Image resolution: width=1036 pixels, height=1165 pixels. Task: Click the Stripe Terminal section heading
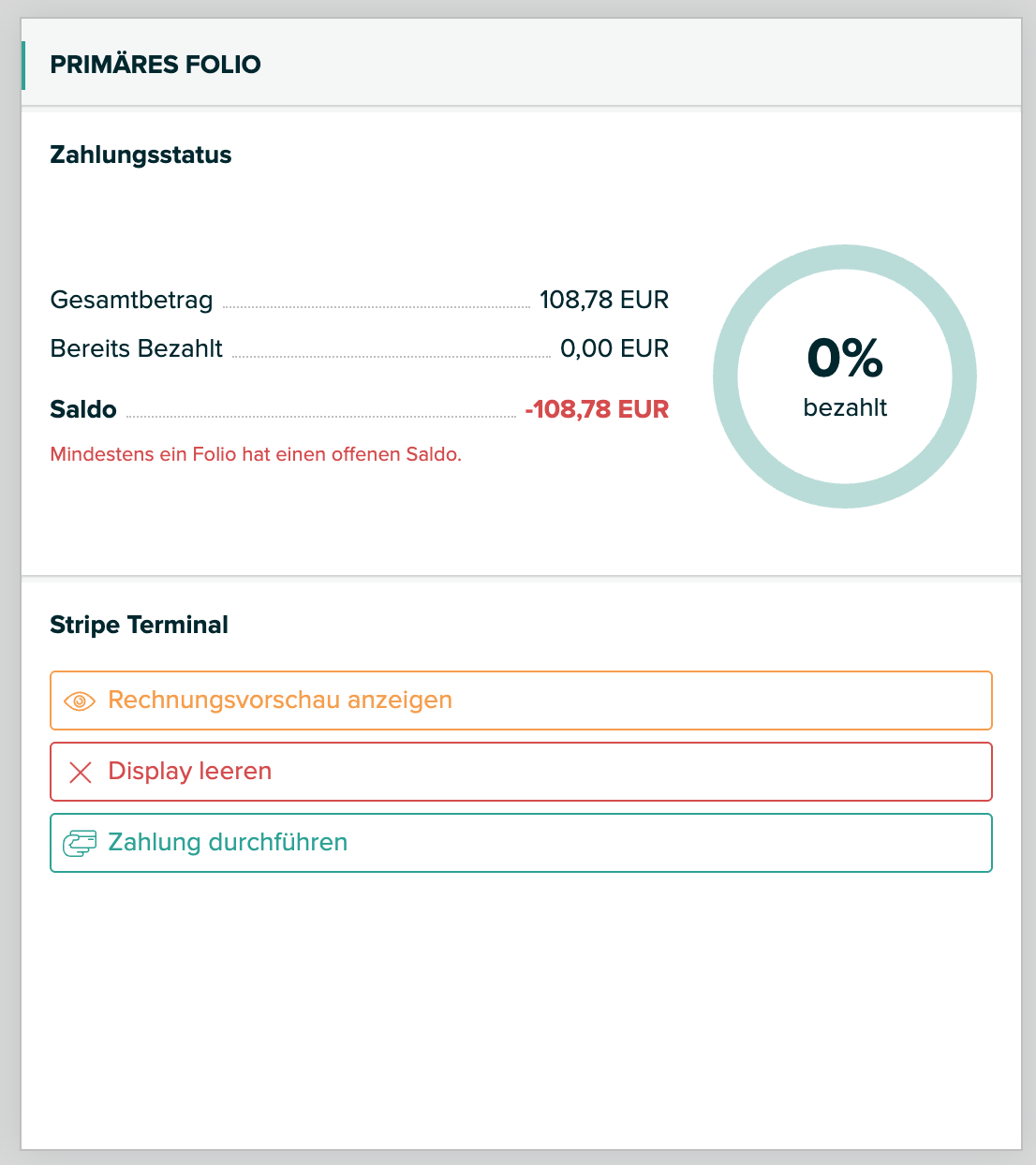pyautogui.click(x=139, y=625)
